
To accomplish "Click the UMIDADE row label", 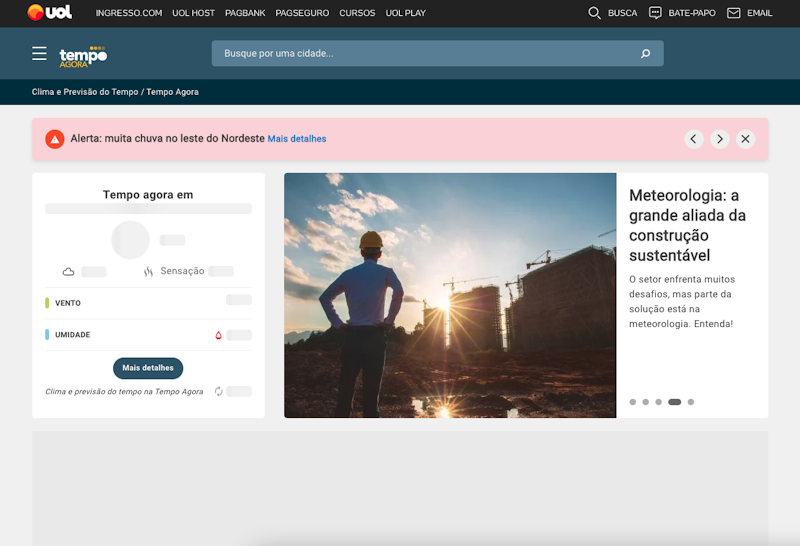I will click(72, 335).
